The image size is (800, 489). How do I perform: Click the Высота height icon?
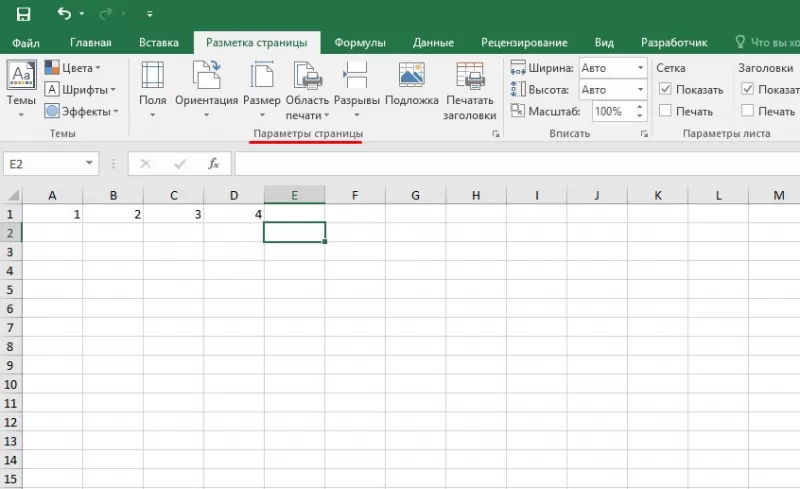(x=518, y=90)
